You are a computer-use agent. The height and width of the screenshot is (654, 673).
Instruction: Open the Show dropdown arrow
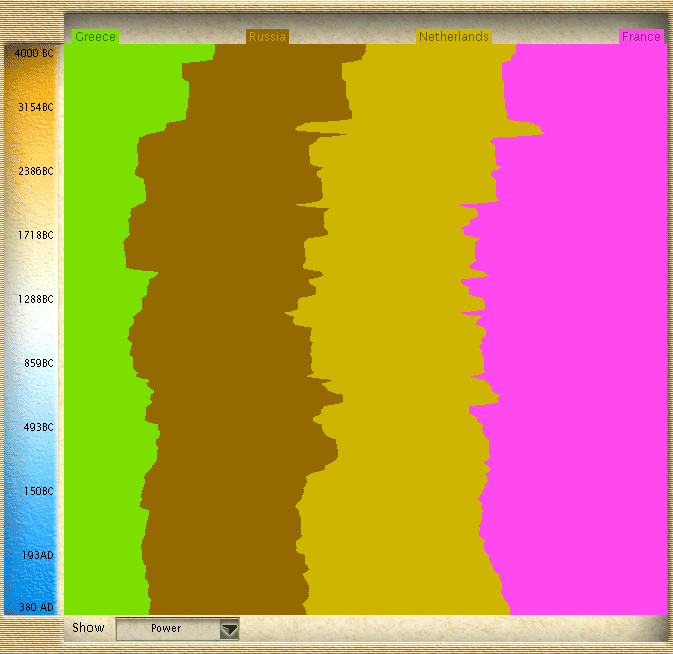coord(229,629)
